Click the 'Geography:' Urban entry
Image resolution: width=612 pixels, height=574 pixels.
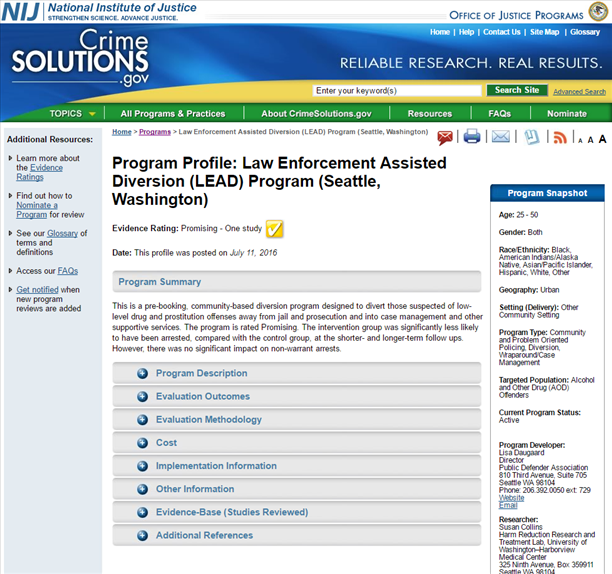point(529,290)
